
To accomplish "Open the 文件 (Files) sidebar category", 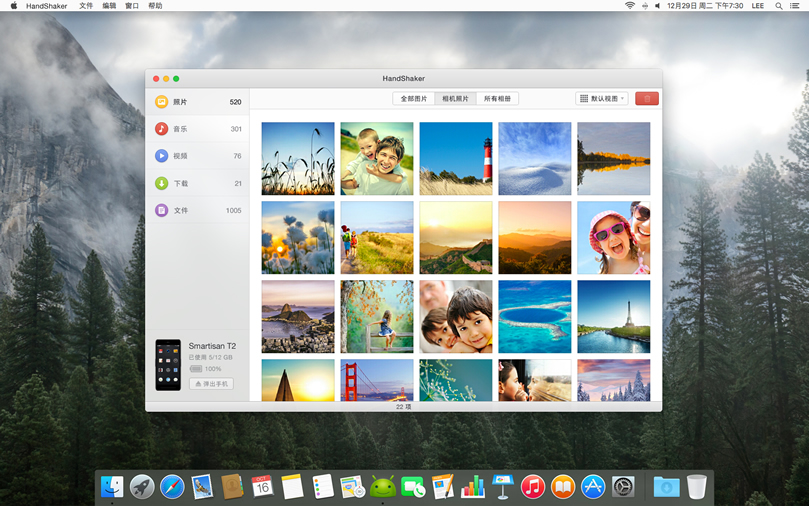I will [x=180, y=210].
